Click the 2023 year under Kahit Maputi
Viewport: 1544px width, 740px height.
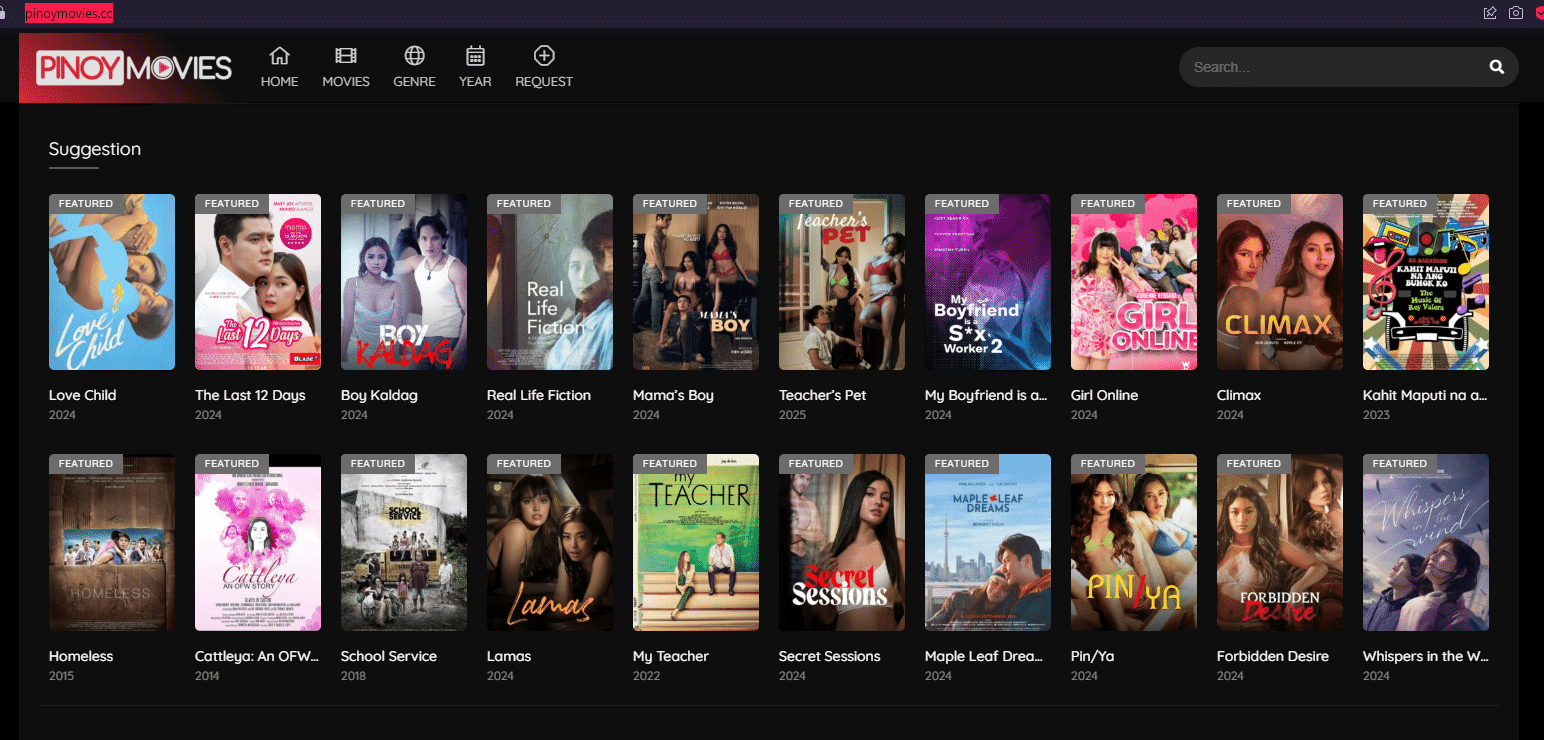1376,415
